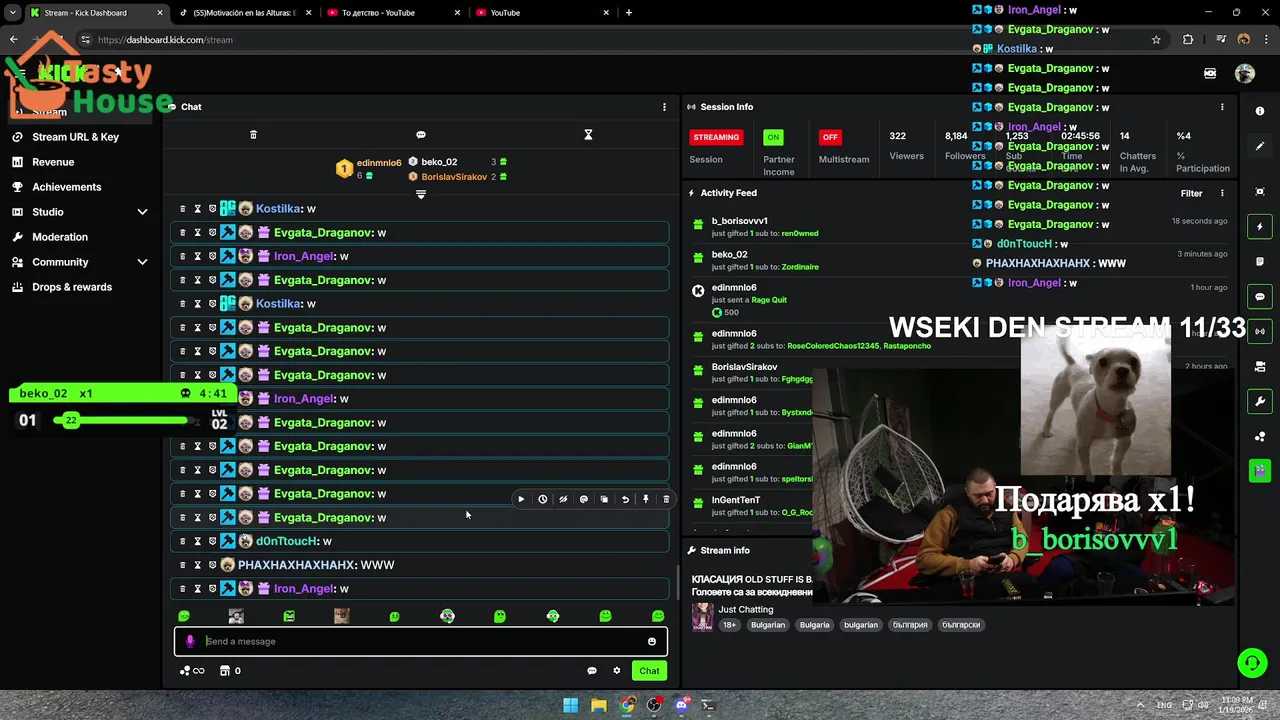This screenshot has height=720, width=1280.
Task: Open Zordinaire's link in Activity Feed
Action: point(799,267)
